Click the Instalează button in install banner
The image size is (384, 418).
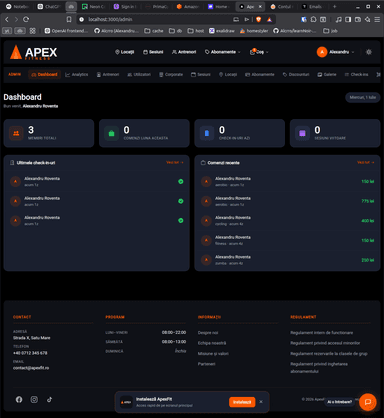coord(242,402)
